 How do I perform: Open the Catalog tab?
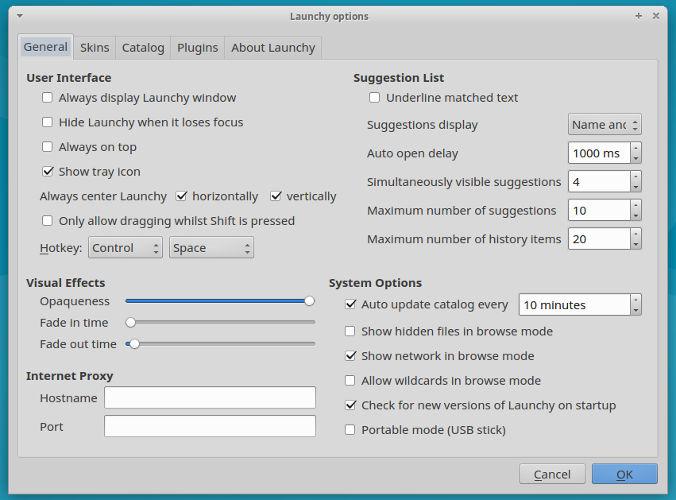tap(143, 48)
